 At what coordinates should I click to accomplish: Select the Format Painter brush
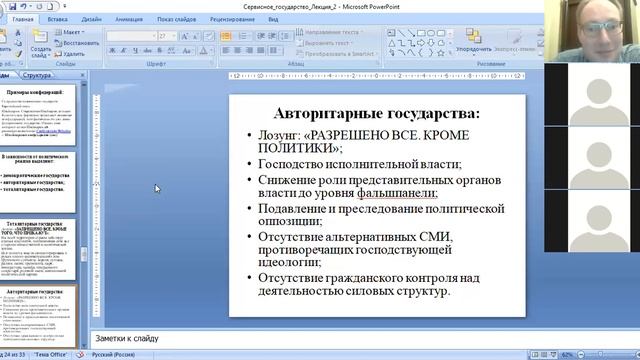coord(18,53)
